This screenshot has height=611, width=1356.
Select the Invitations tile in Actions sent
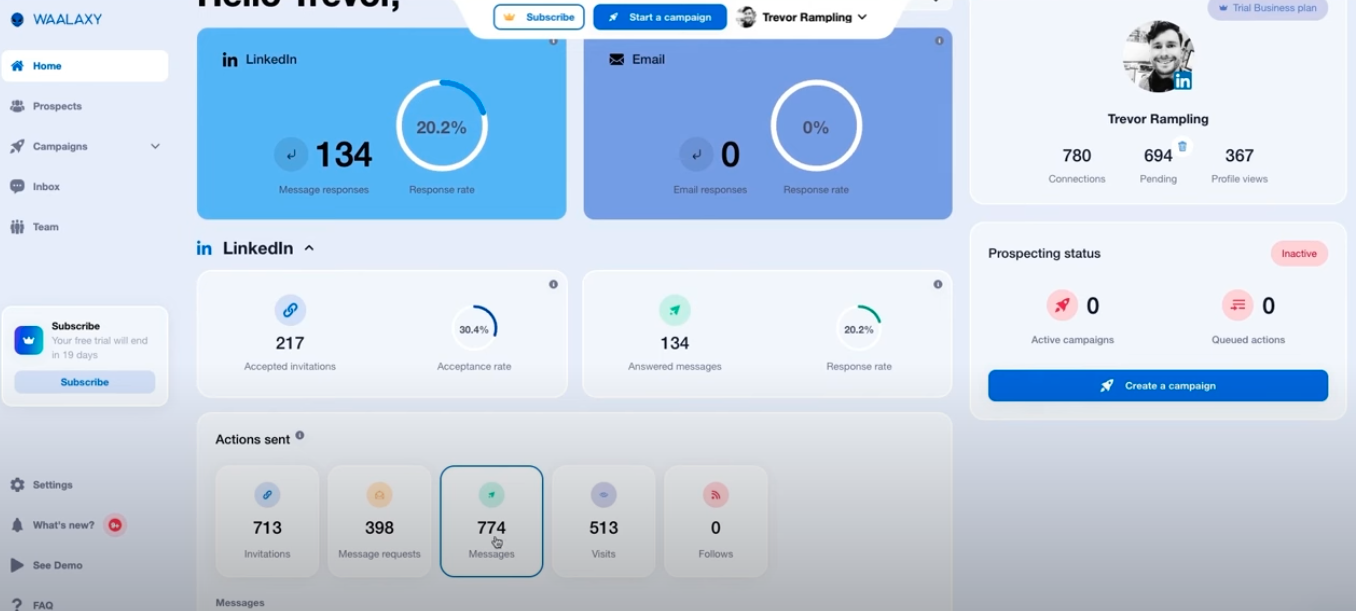click(x=267, y=521)
